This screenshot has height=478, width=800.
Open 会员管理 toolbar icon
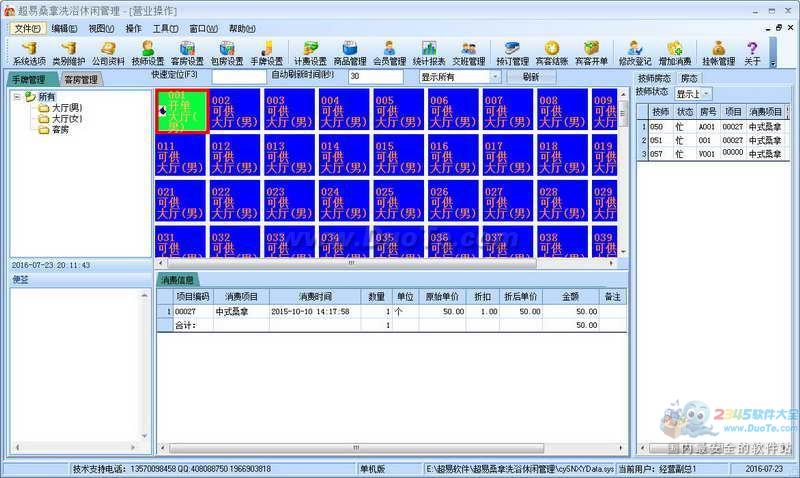(x=389, y=54)
